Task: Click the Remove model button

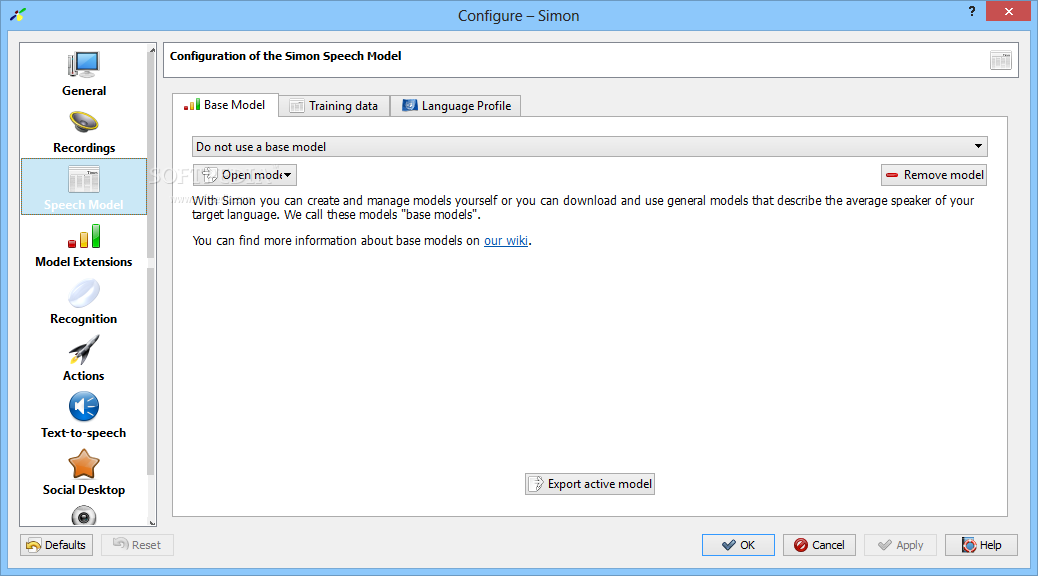Action: point(934,175)
